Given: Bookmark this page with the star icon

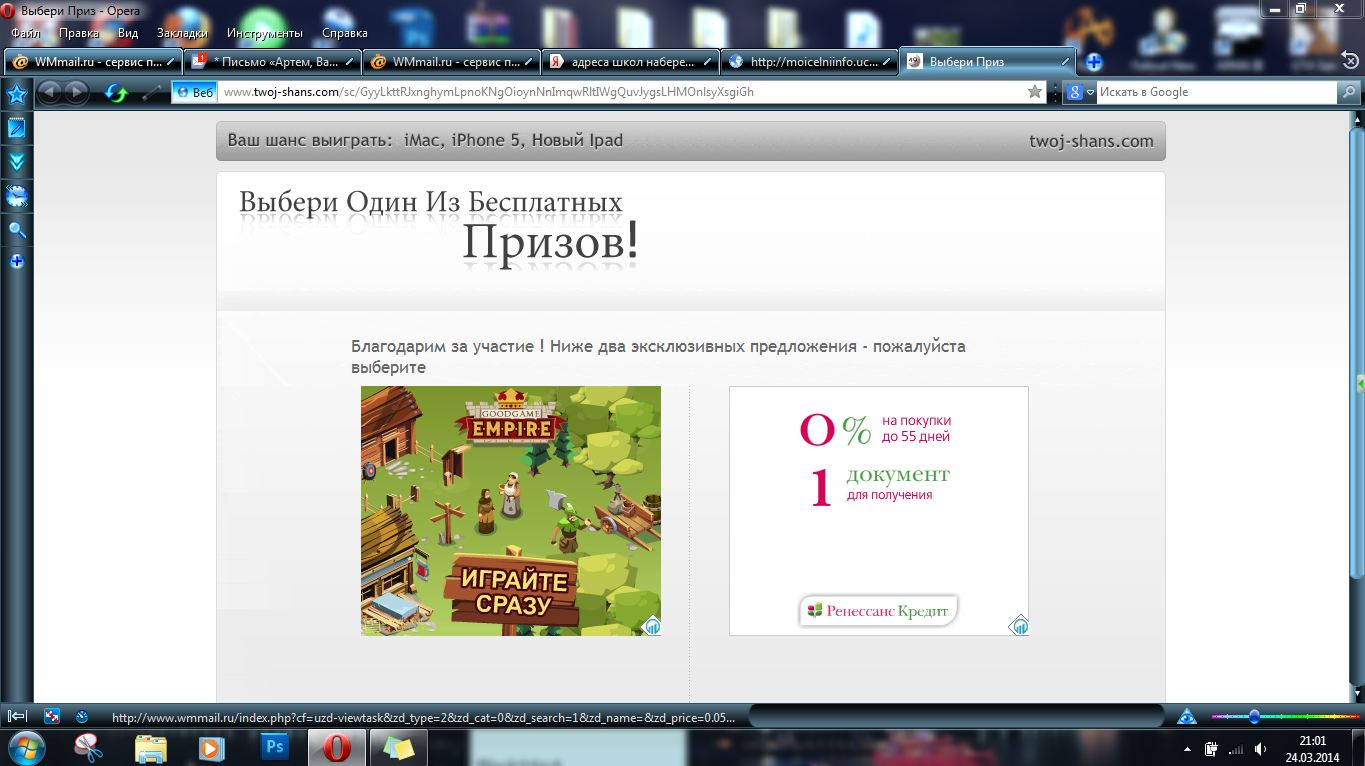Looking at the screenshot, I should click(1035, 92).
